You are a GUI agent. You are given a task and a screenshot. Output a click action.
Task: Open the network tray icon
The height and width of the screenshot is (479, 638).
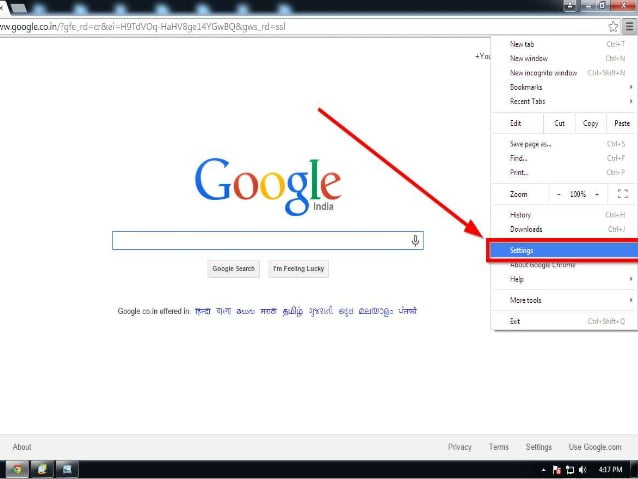[x=570, y=470]
